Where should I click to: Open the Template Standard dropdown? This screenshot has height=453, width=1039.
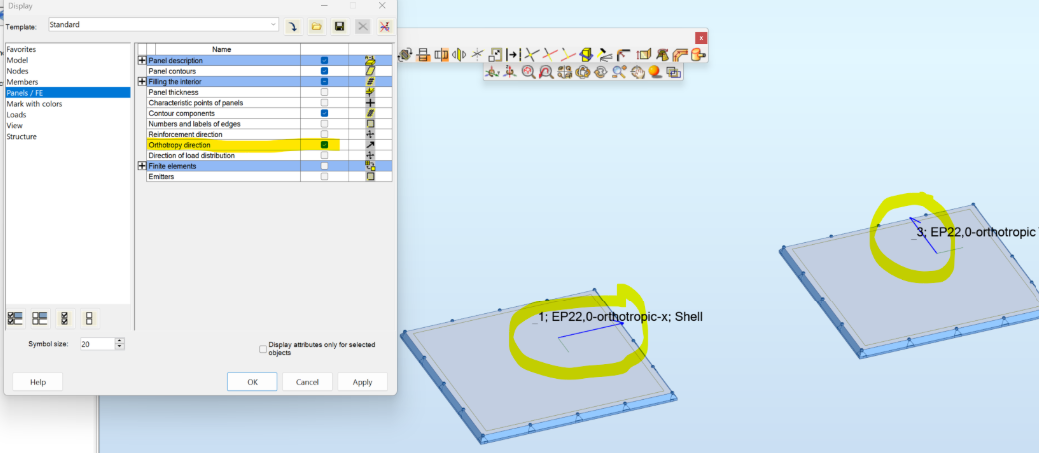274,25
